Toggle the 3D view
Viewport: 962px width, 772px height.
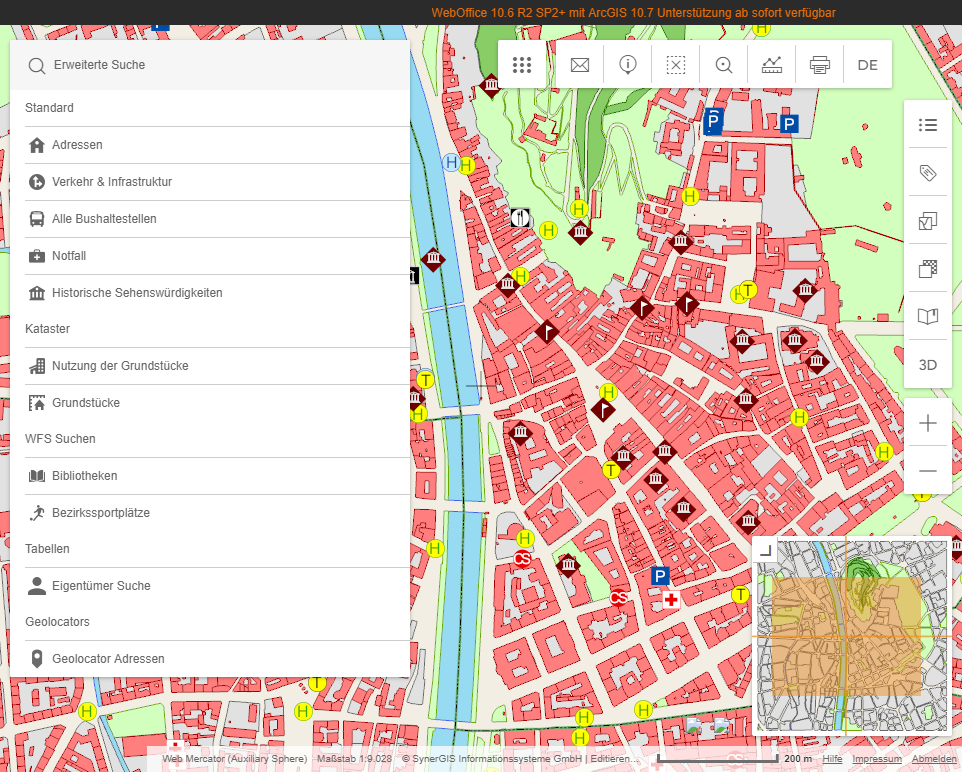pos(928,365)
